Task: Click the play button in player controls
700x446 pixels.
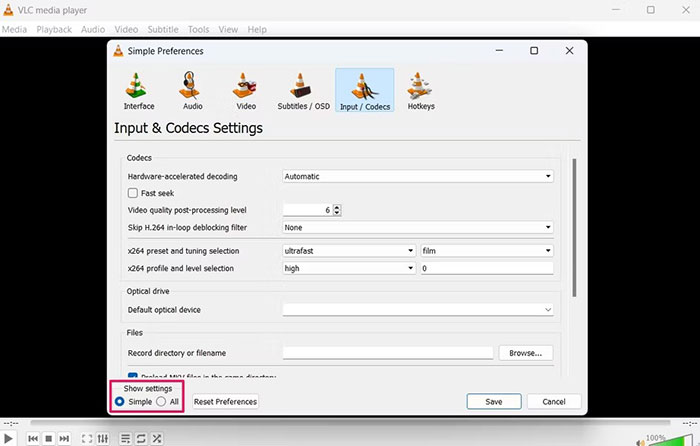Action: pyautogui.click(x=10, y=438)
